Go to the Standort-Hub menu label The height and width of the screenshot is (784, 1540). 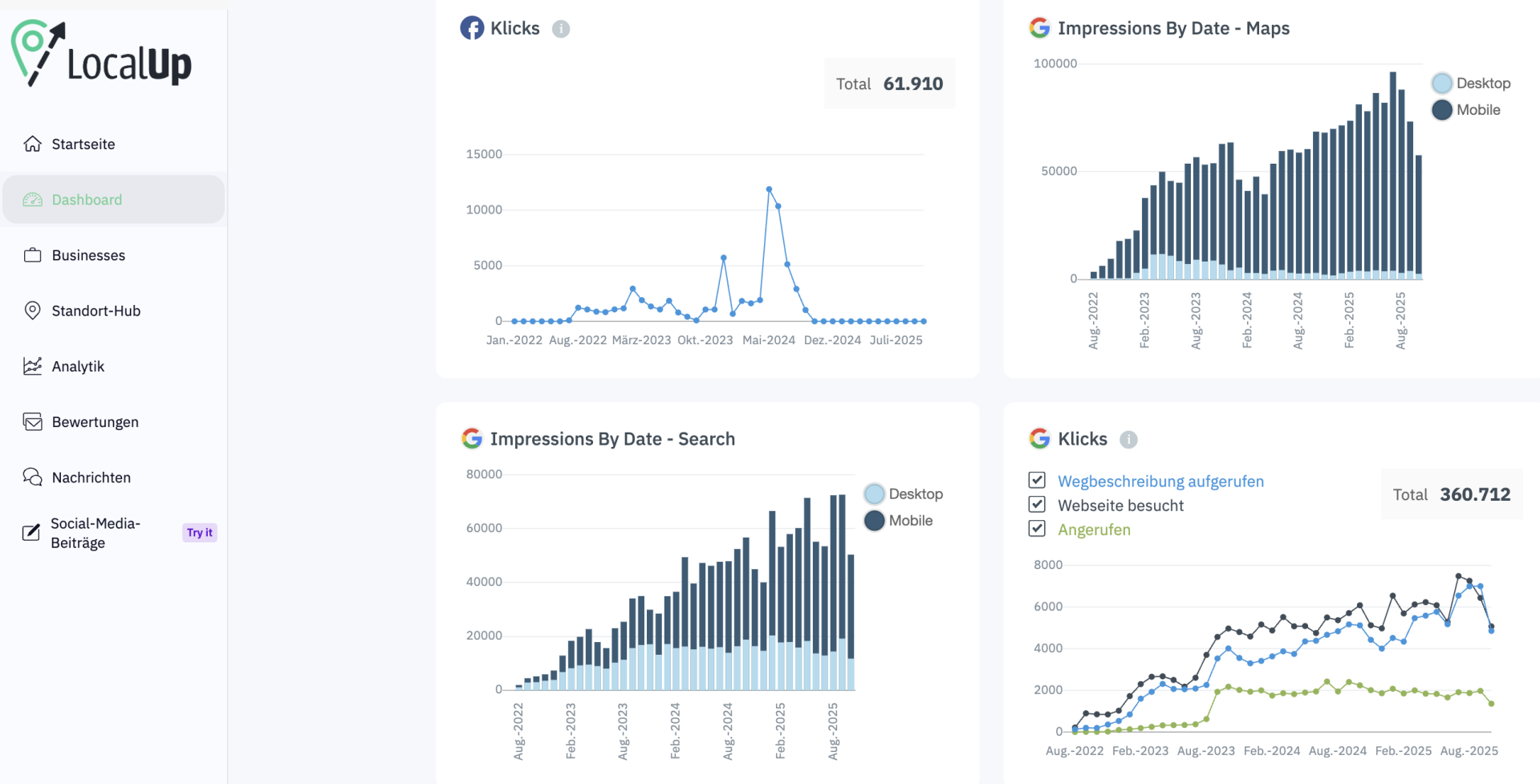[96, 311]
